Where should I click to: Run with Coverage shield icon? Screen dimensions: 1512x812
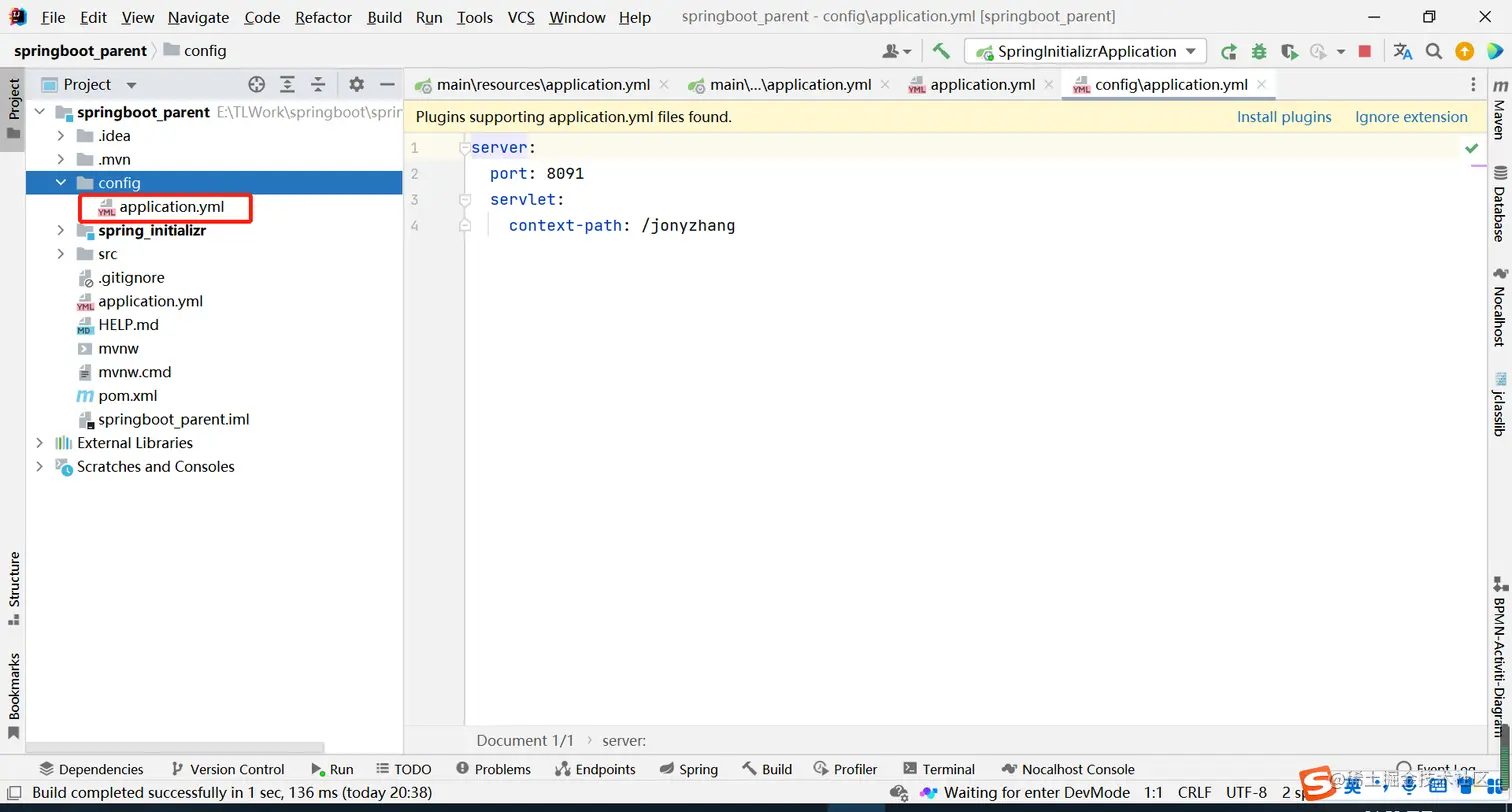tap(1289, 51)
